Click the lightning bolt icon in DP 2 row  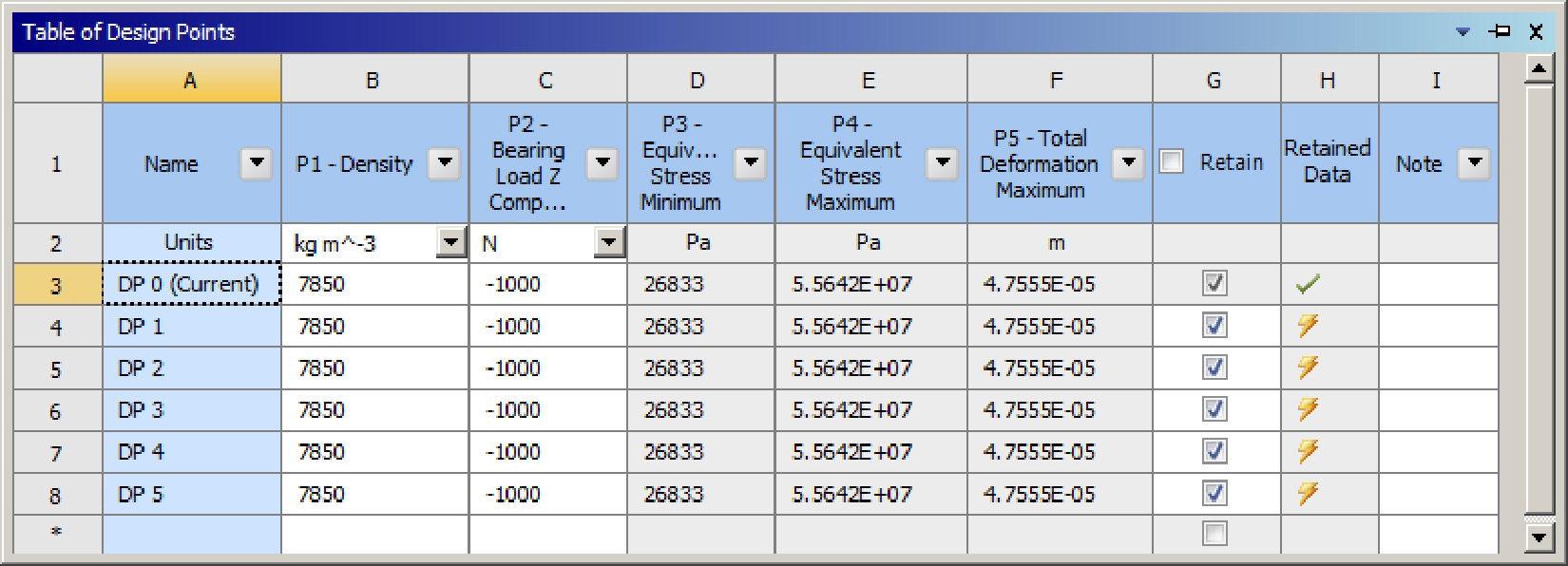pyautogui.click(x=1308, y=368)
